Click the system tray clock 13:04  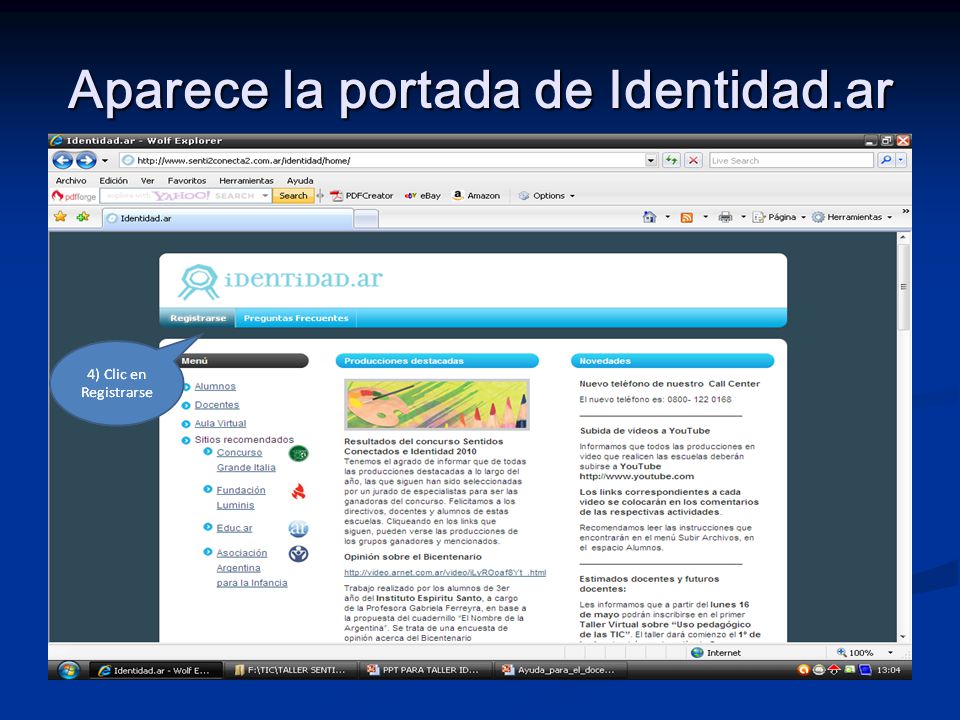[888, 670]
